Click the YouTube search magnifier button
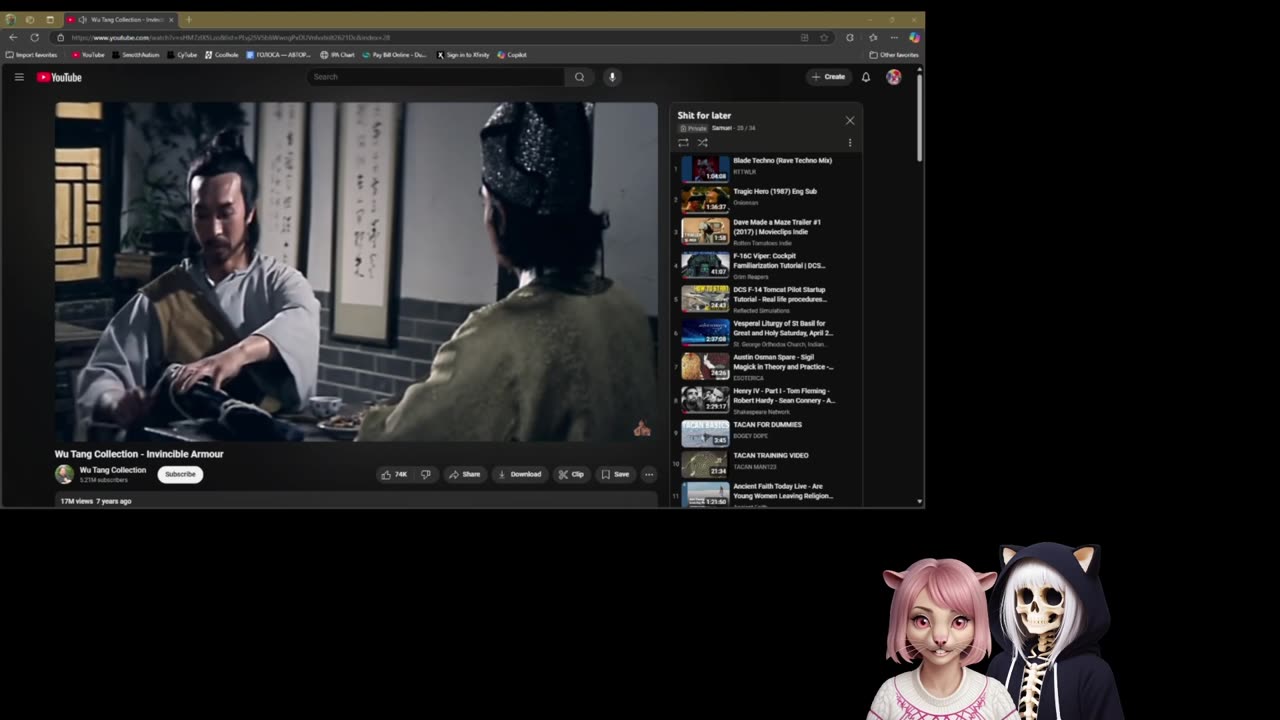This screenshot has width=1280, height=720. pyautogui.click(x=579, y=77)
